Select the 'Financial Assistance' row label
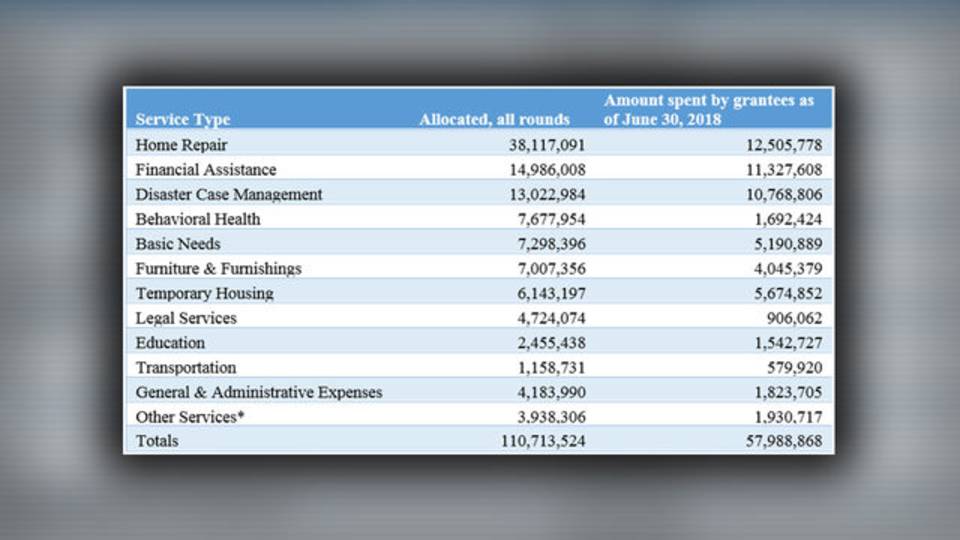The height and width of the screenshot is (540, 960). [206, 170]
